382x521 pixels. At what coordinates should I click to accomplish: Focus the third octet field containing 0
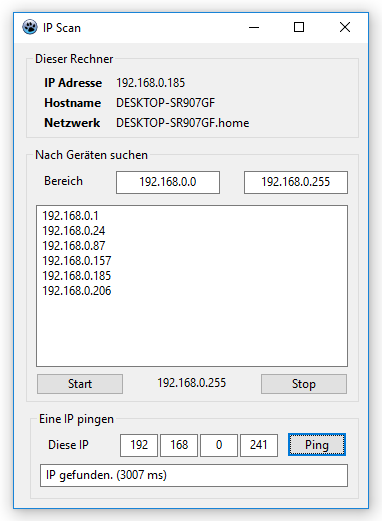pos(219,445)
